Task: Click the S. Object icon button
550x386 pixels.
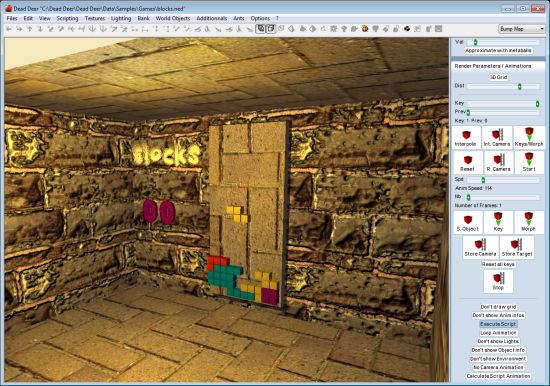Action: [468, 222]
